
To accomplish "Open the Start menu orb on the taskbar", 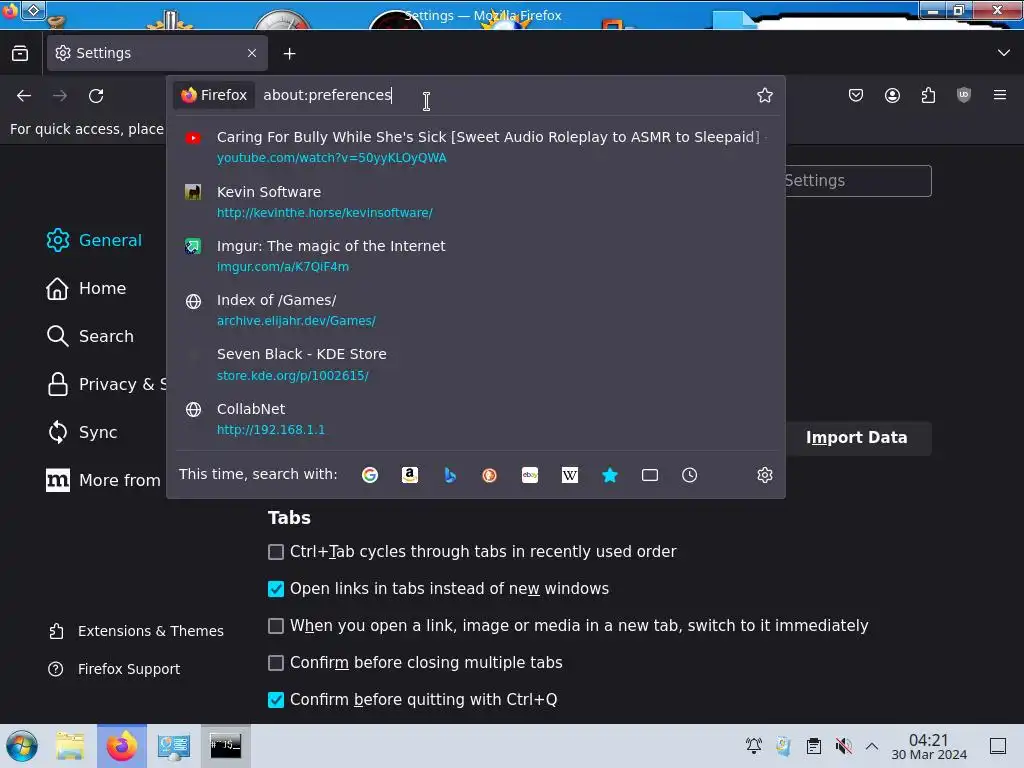I will click(22, 746).
